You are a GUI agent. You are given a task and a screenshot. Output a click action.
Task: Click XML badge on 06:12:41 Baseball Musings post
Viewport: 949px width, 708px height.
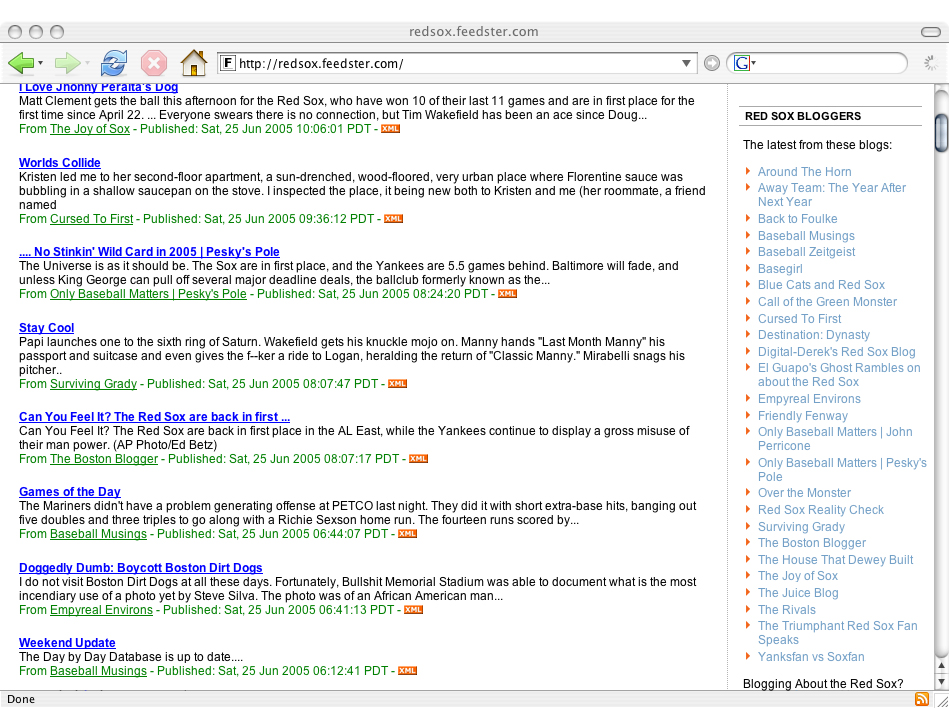pos(407,670)
